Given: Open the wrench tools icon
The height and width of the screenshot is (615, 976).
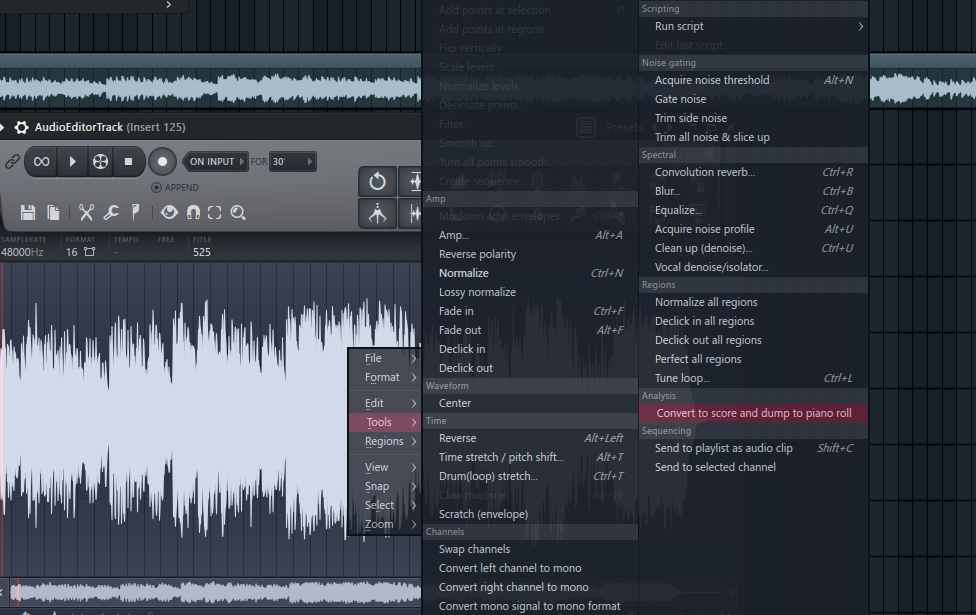Looking at the screenshot, I should click(x=113, y=212).
